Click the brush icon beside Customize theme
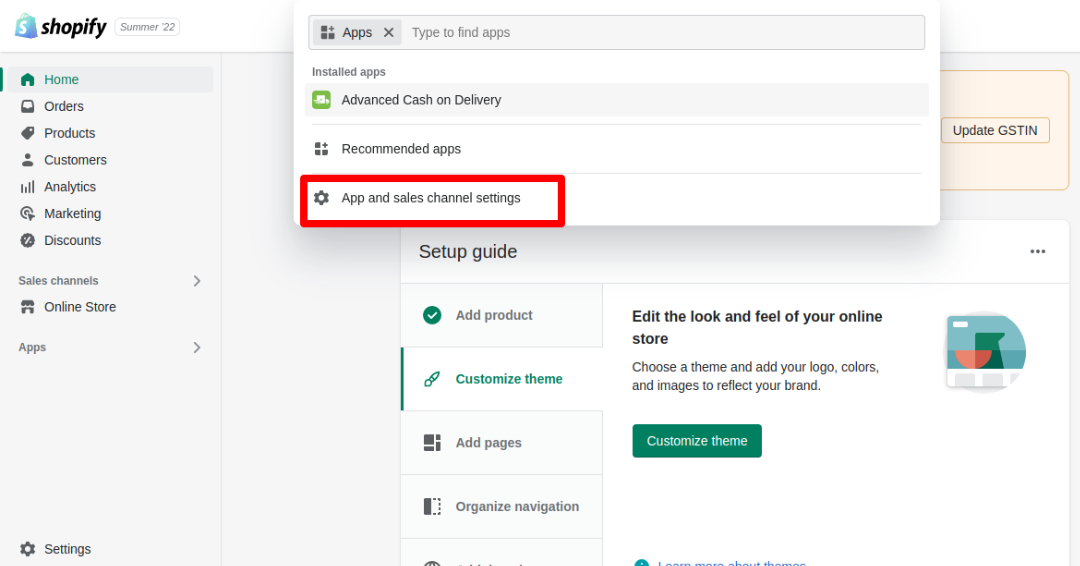The image size is (1080, 566). pos(432,379)
